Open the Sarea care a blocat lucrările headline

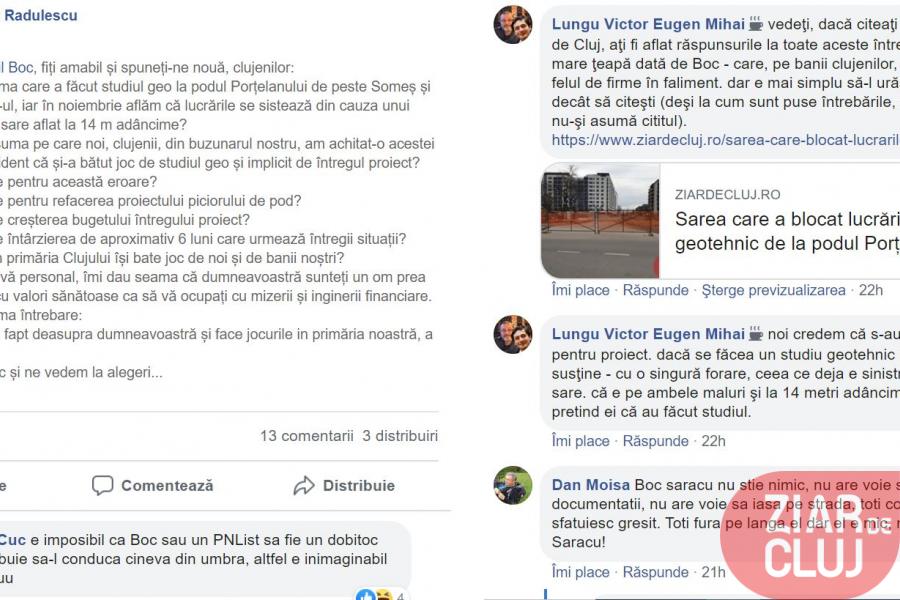[788, 231]
